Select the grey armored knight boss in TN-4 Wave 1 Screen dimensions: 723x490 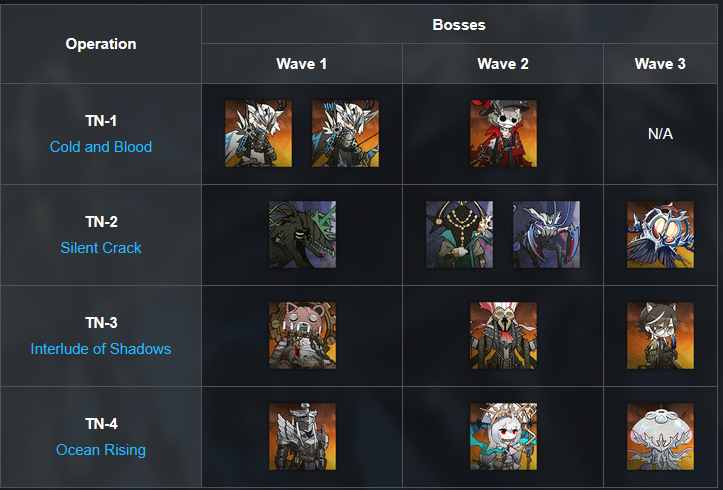click(302, 437)
